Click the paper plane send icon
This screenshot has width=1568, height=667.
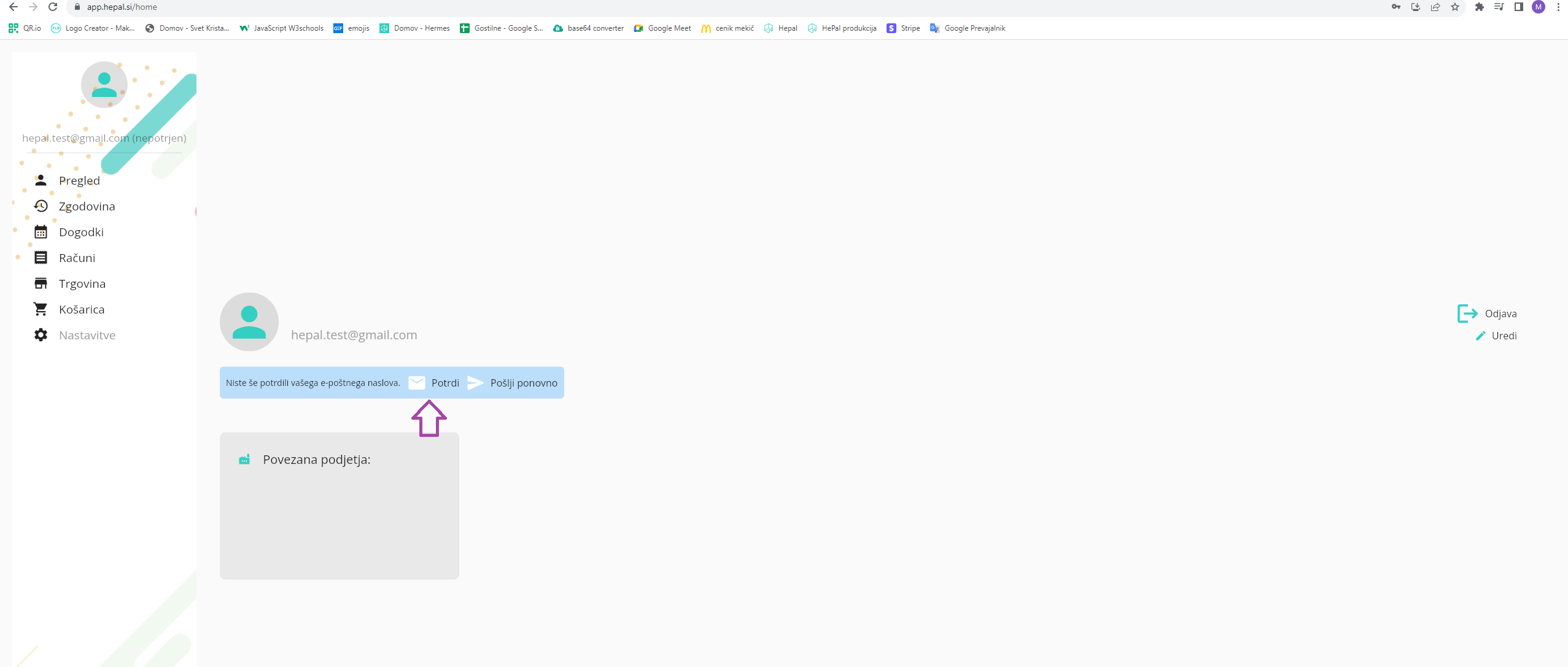[x=475, y=383]
